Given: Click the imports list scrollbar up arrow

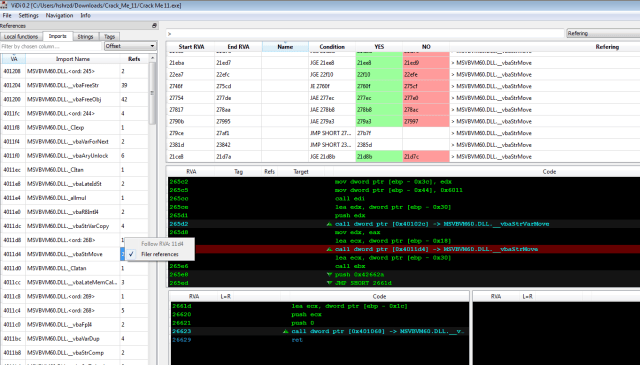Looking at the screenshot, I should point(153,59).
